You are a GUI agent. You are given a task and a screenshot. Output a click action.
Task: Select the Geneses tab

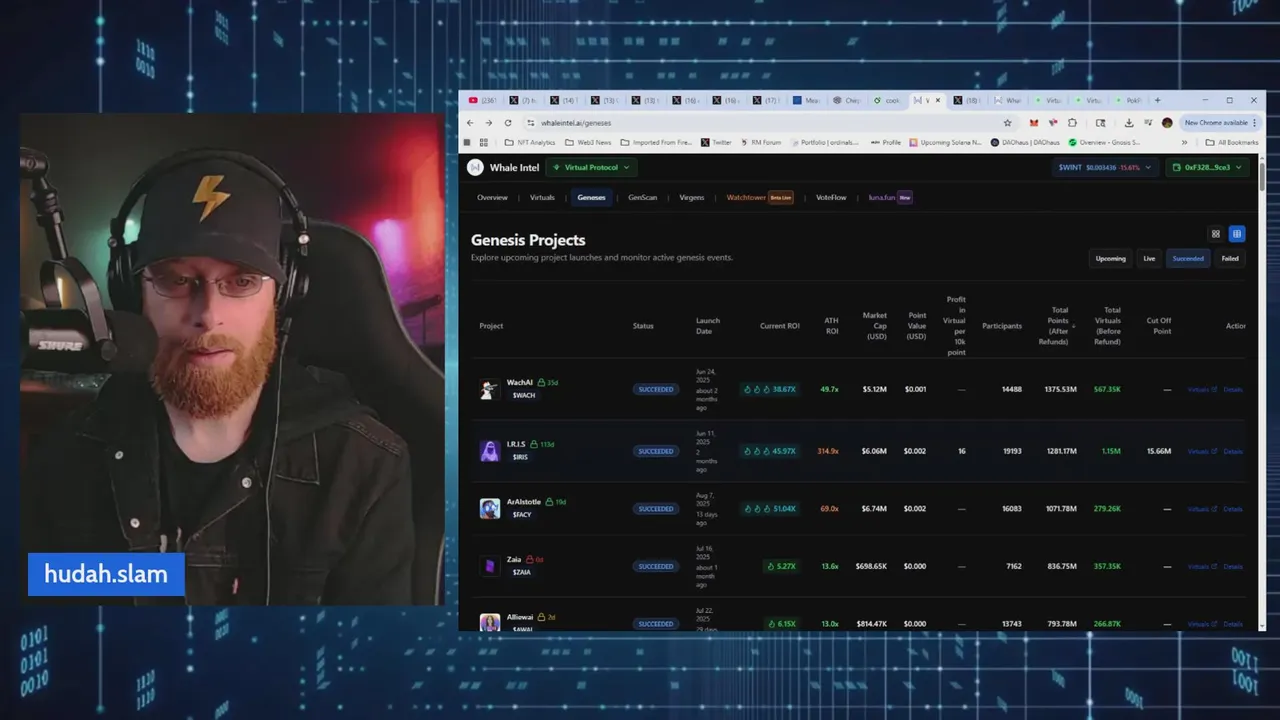point(591,197)
